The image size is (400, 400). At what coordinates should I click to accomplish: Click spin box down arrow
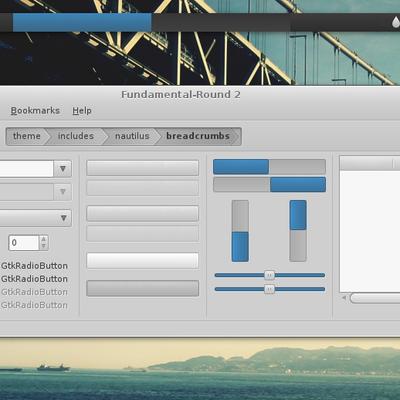tap(43, 246)
